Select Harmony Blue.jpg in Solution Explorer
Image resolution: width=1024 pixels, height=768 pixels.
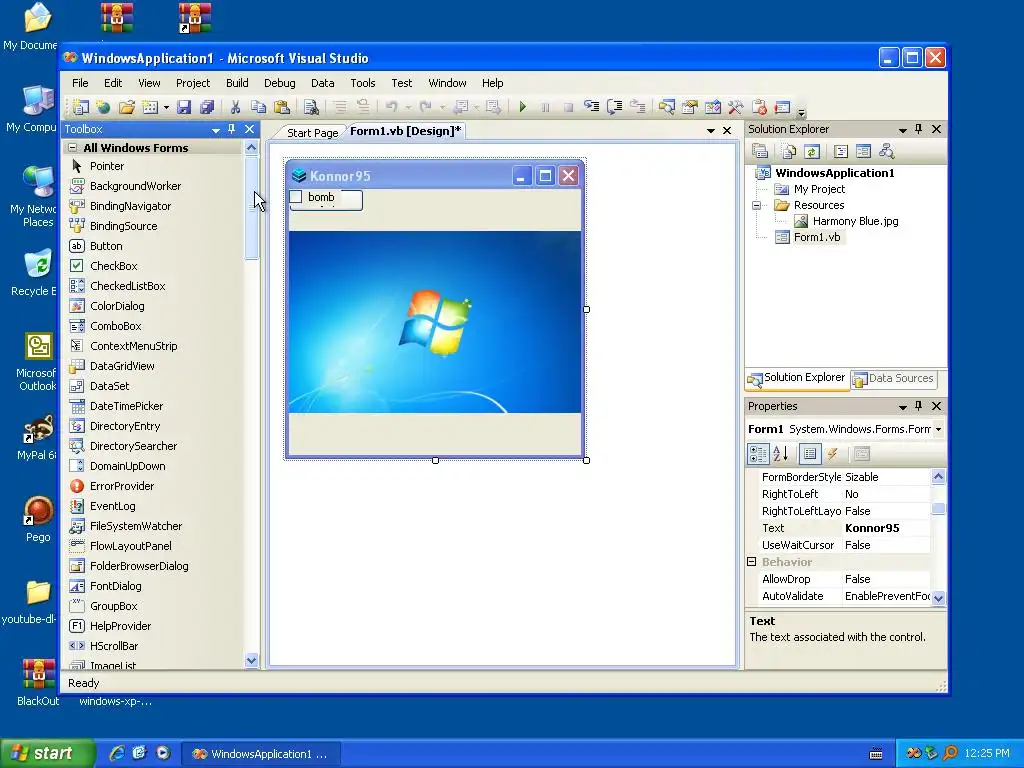[855, 221]
